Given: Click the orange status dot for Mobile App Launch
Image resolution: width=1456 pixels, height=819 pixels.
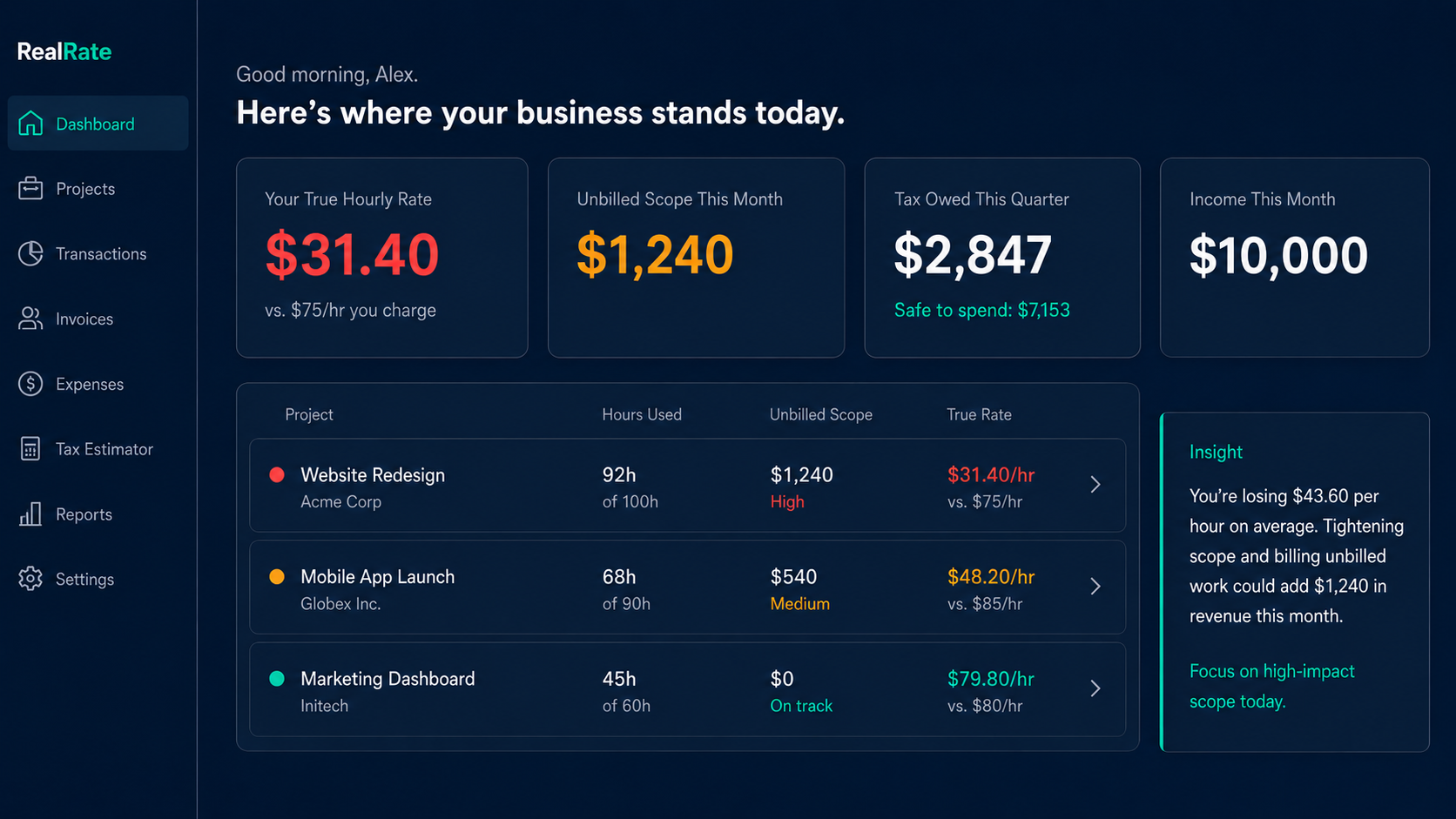Looking at the screenshot, I should pyautogui.click(x=277, y=576).
